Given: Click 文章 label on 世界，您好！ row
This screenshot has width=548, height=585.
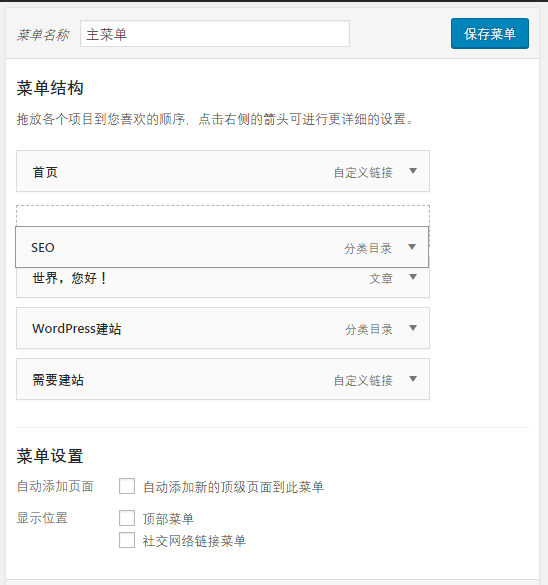Looking at the screenshot, I should tap(381, 279).
